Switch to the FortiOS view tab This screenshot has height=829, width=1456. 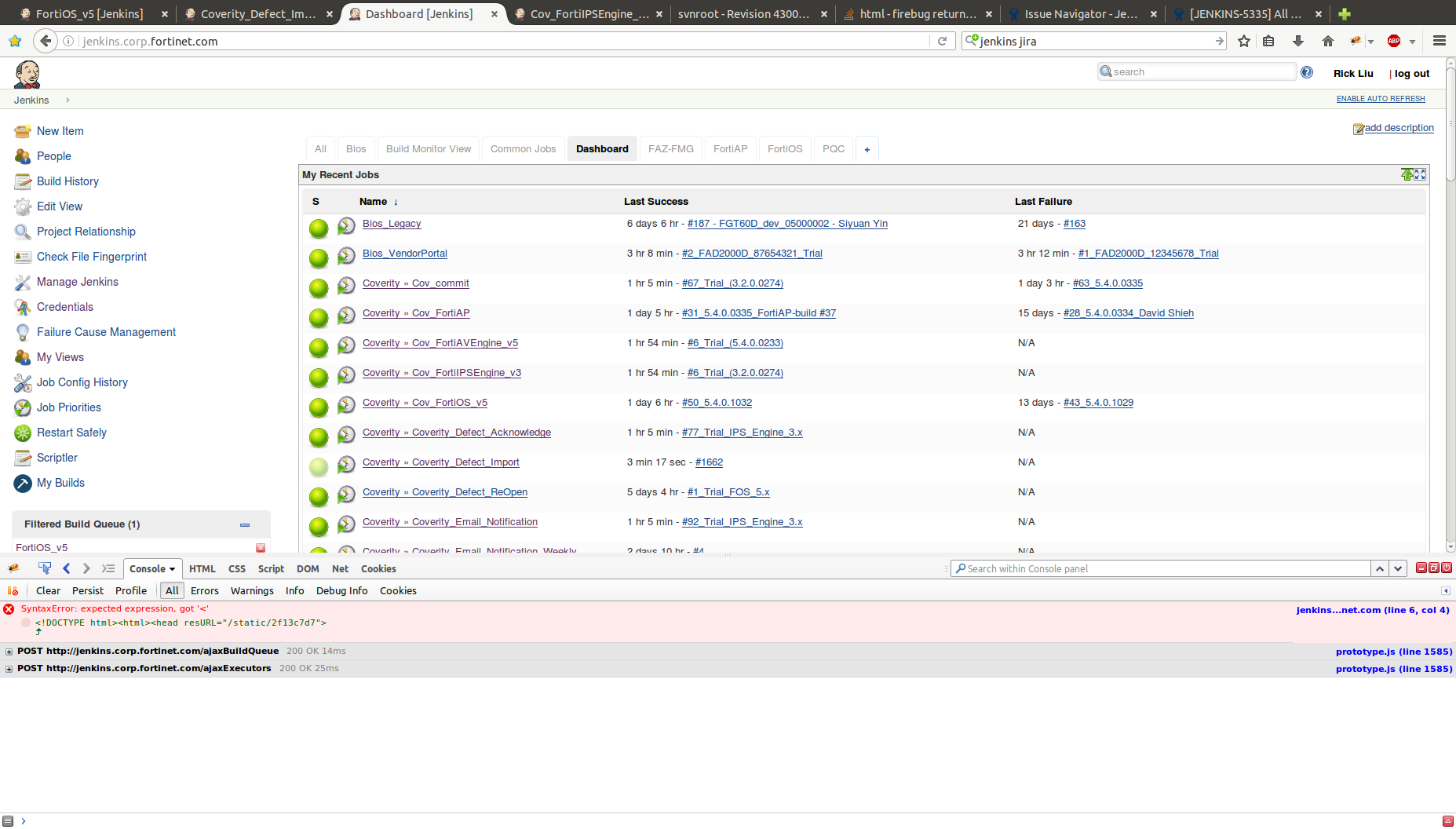pyautogui.click(x=784, y=149)
